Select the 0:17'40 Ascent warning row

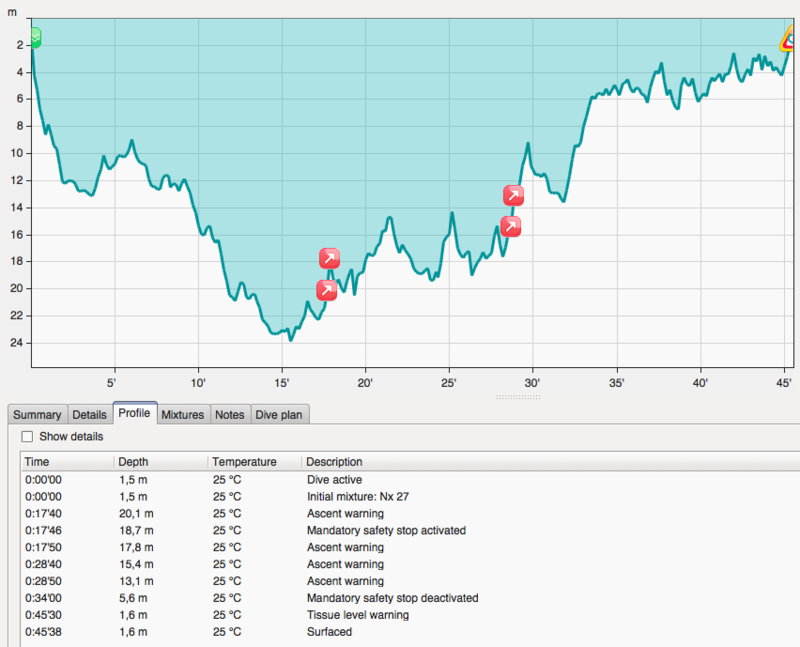(x=410, y=513)
